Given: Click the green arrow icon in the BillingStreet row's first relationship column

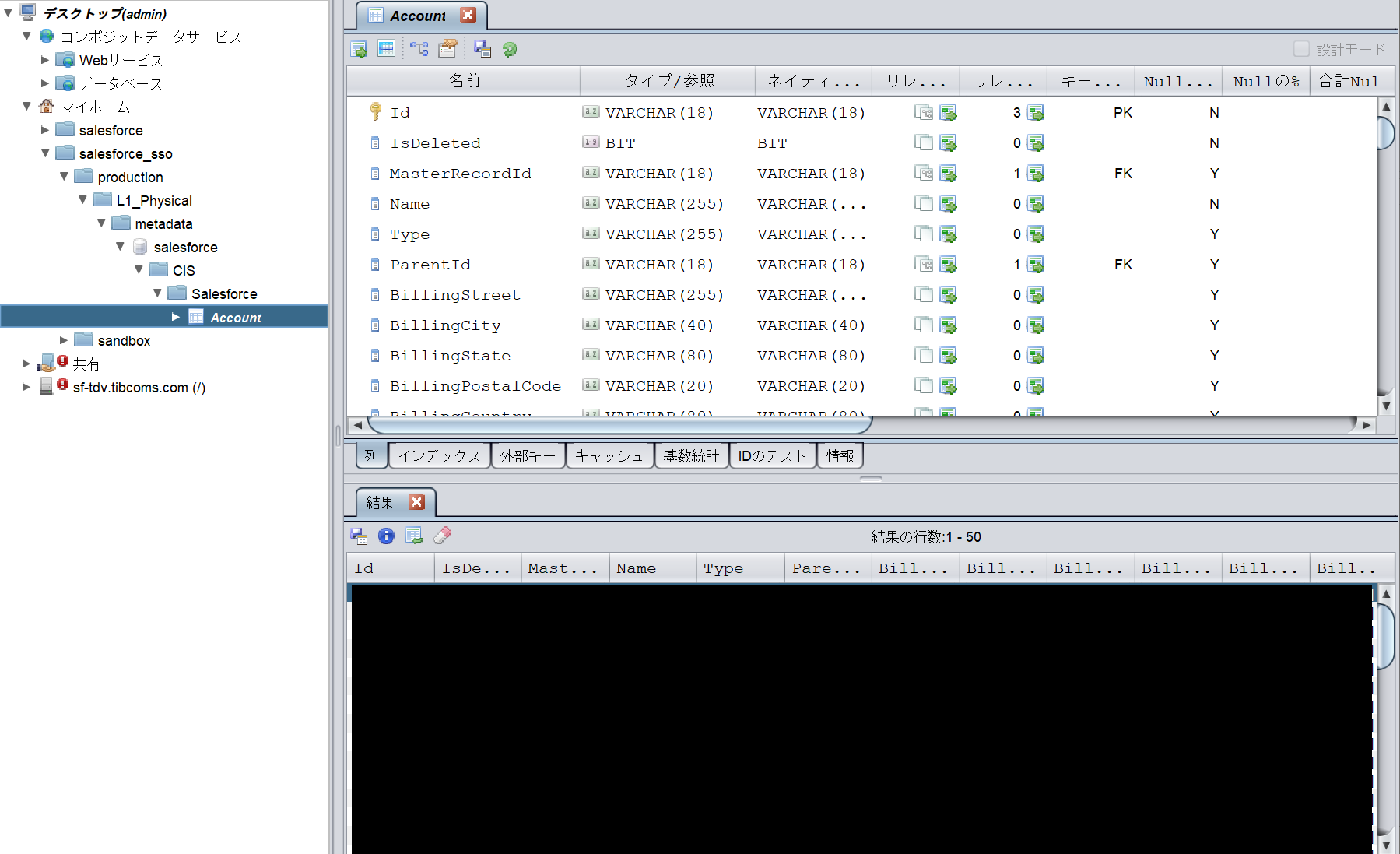Looking at the screenshot, I should 948,295.
